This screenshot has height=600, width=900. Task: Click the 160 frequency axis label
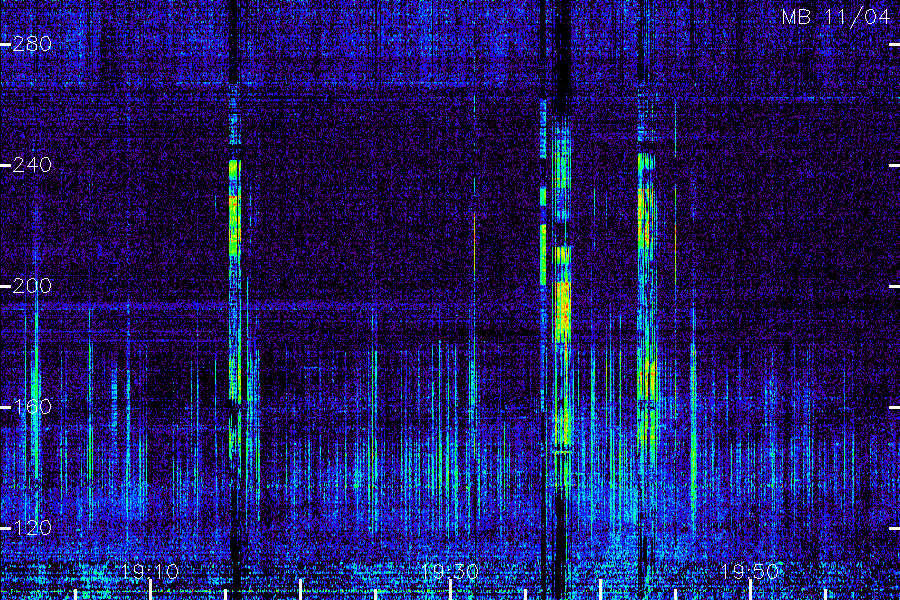[32, 407]
